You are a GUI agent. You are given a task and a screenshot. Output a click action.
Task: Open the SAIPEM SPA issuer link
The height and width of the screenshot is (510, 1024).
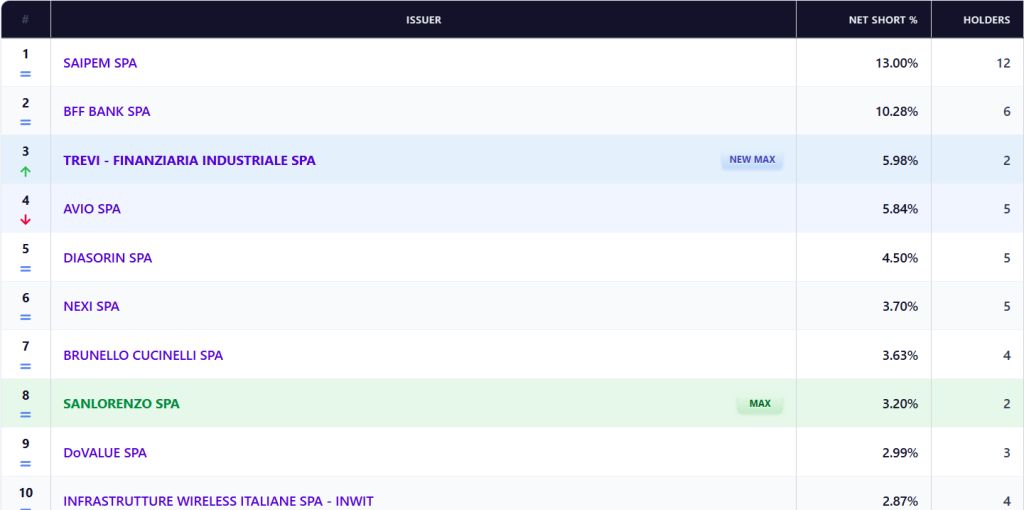pyautogui.click(x=100, y=63)
